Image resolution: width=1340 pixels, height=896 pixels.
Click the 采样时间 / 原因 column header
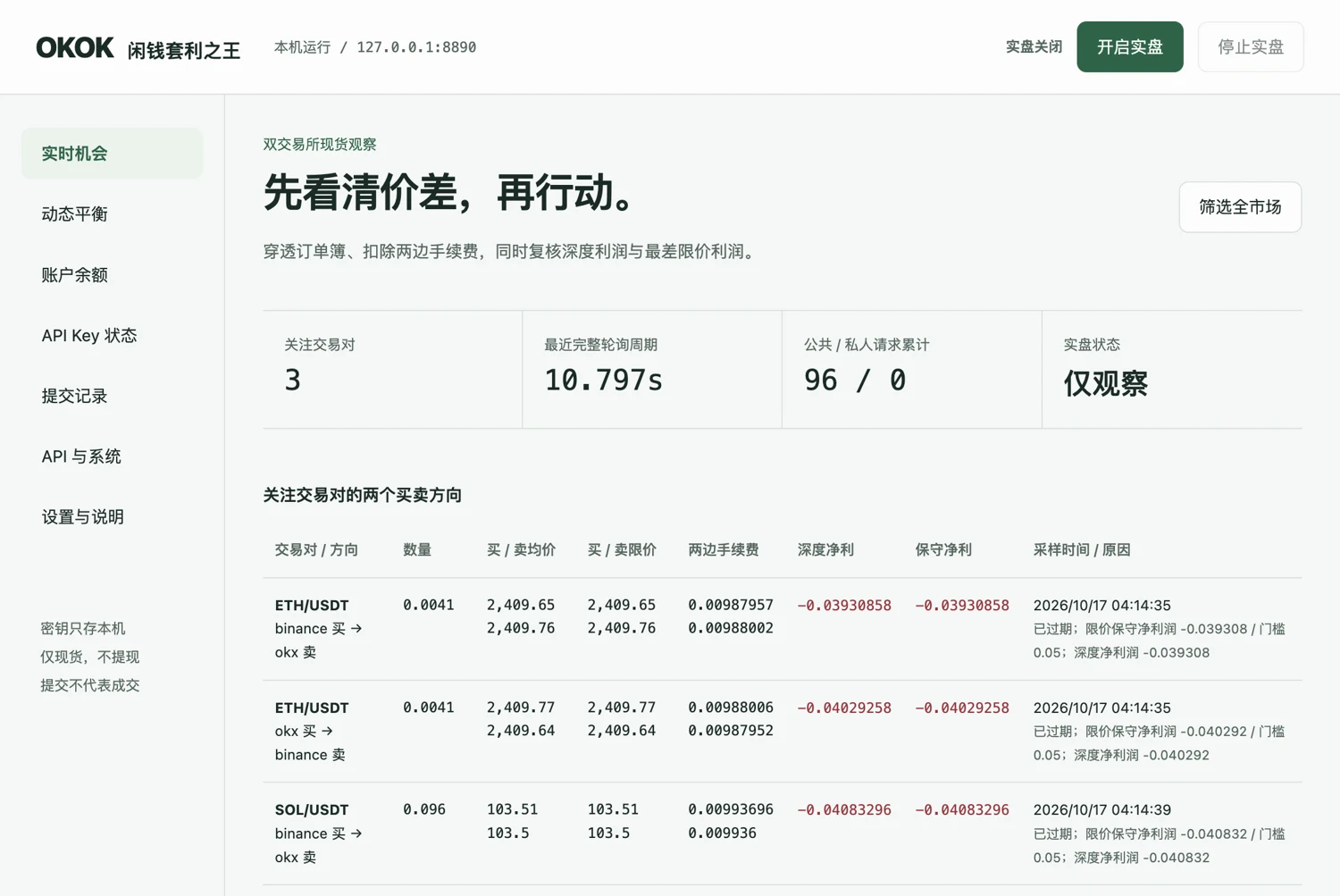(x=1082, y=550)
